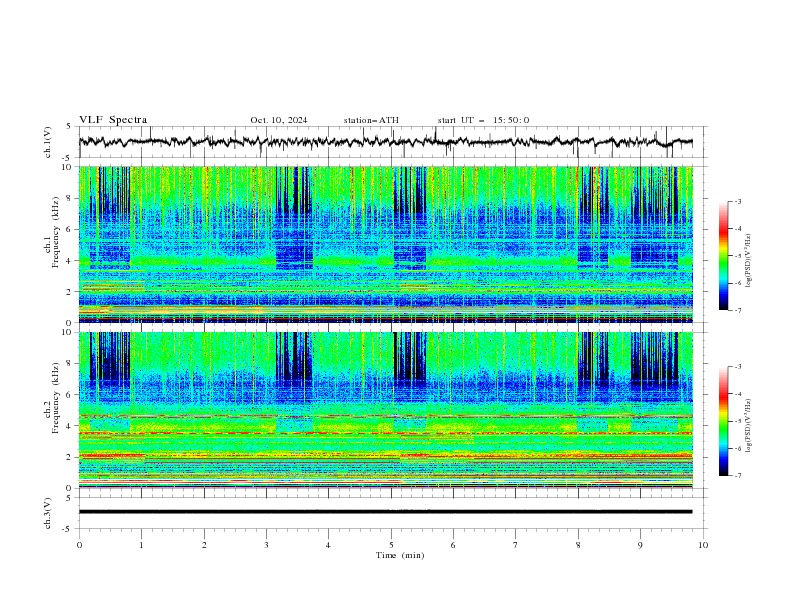The height and width of the screenshot is (612, 792).
Task: Click the 'start UT = 15:50:0' label
Action: tap(483, 120)
